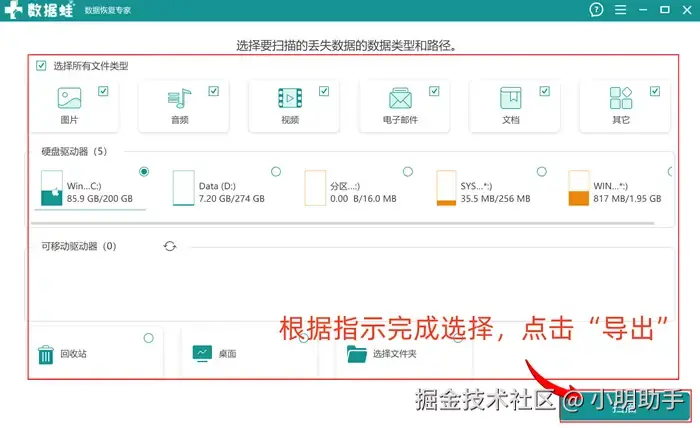Select the Win (C:) radio button
This screenshot has width=700, height=428.
click(144, 171)
